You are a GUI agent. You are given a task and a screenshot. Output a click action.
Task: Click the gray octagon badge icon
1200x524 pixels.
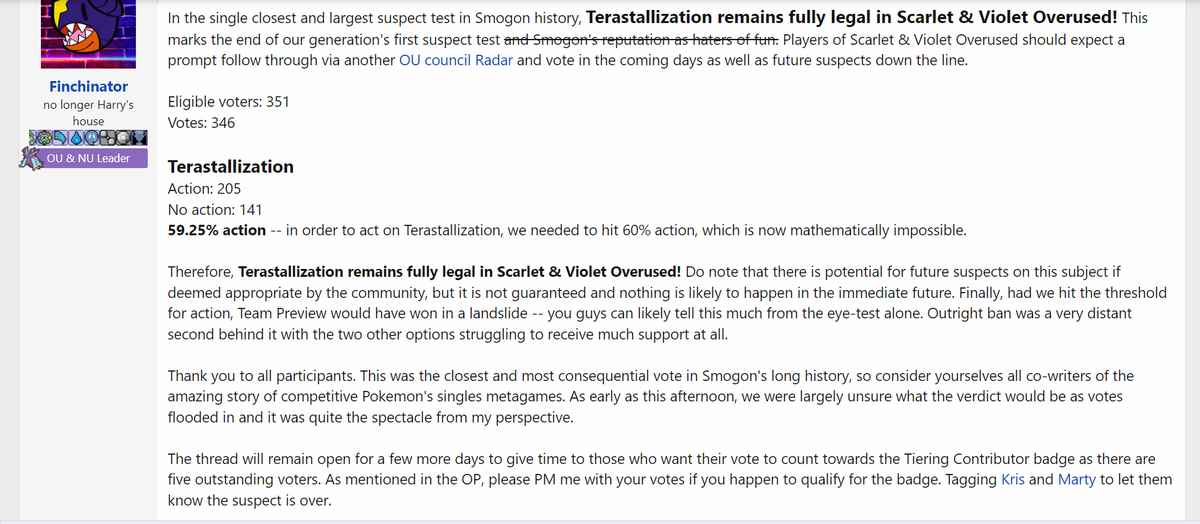[123, 138]
